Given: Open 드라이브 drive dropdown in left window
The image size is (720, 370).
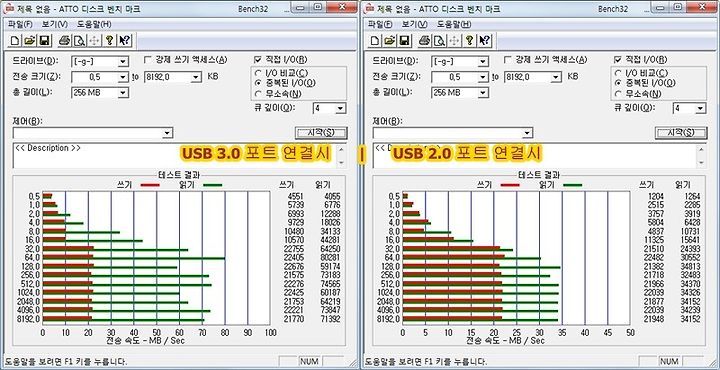Looking at the screenshot, I should [x=123, y=62].
